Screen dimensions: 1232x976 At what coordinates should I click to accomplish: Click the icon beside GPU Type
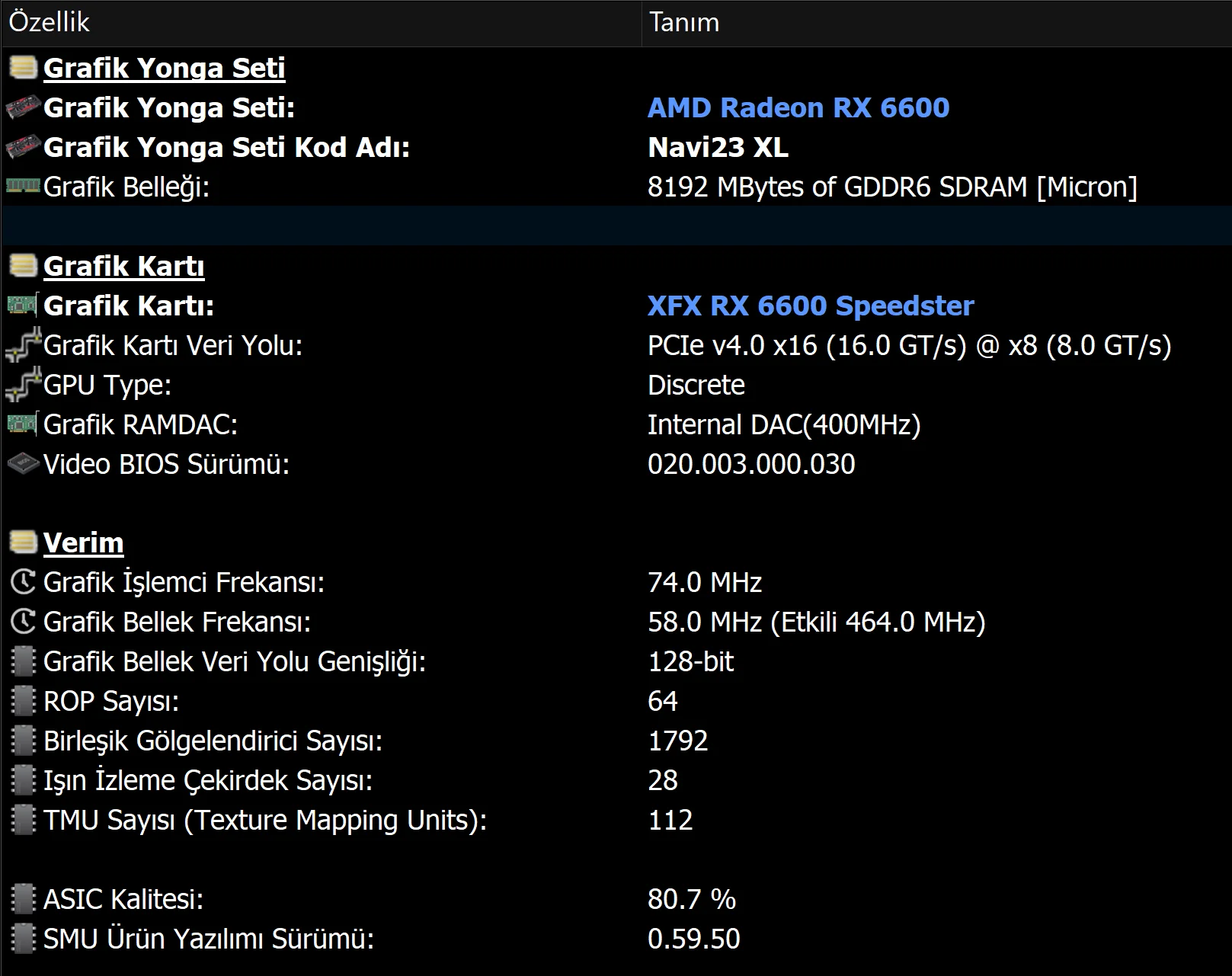22,384
